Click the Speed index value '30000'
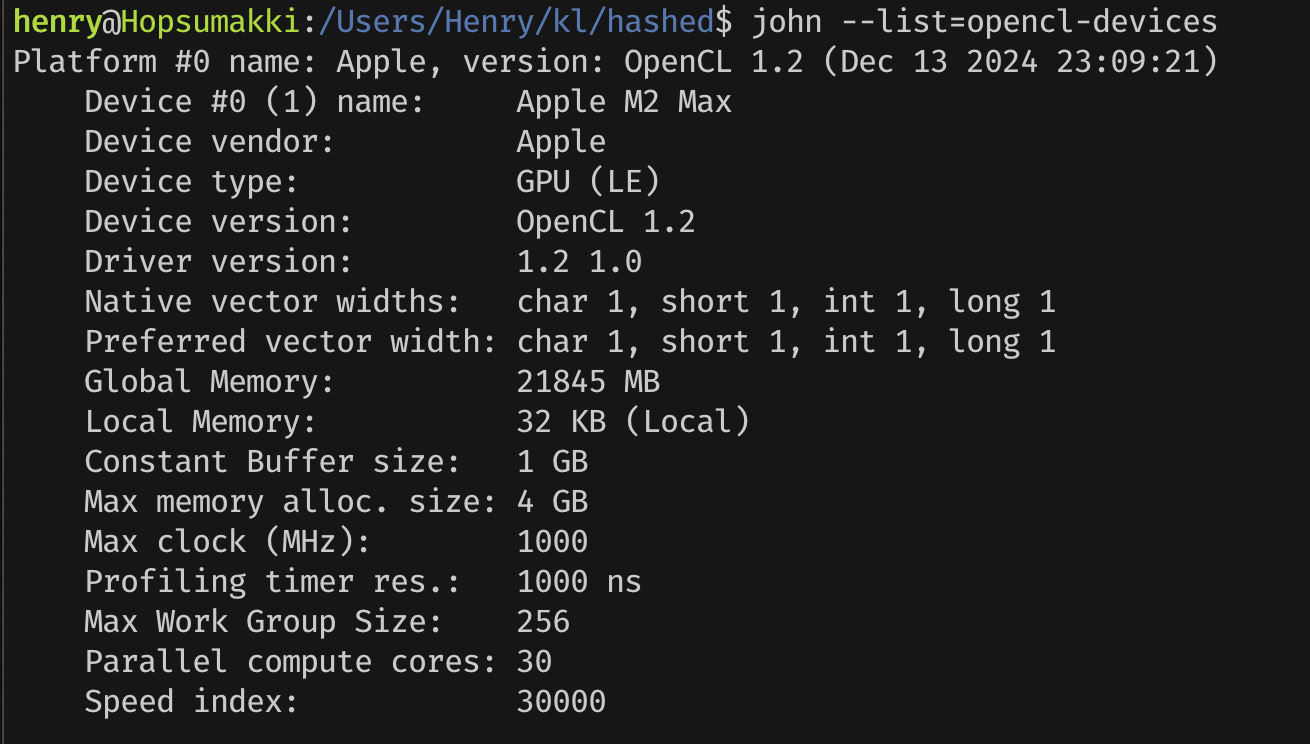 [560, 702]
